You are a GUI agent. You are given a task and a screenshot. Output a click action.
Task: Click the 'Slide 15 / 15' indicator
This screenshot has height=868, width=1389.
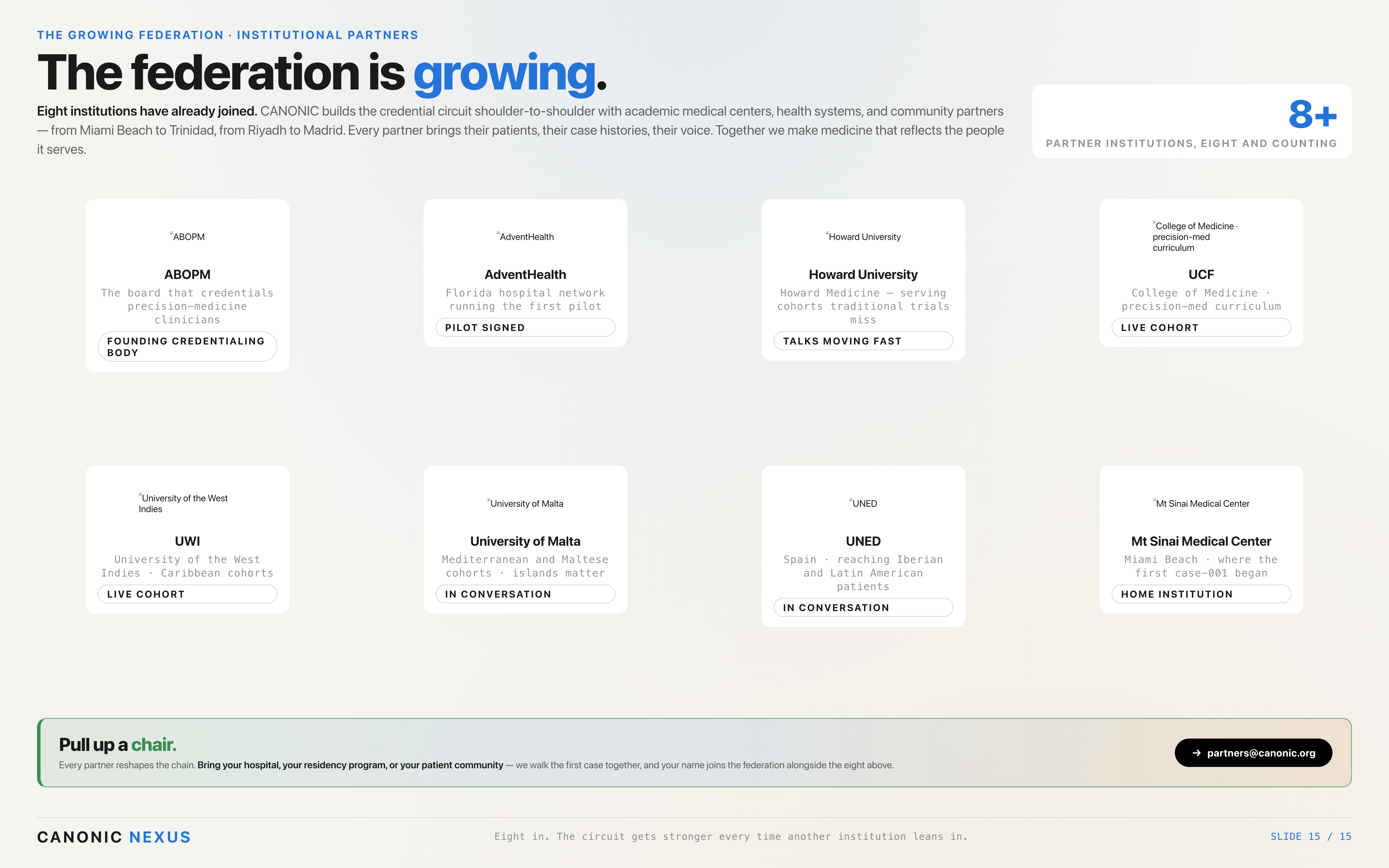[1311, 836]
